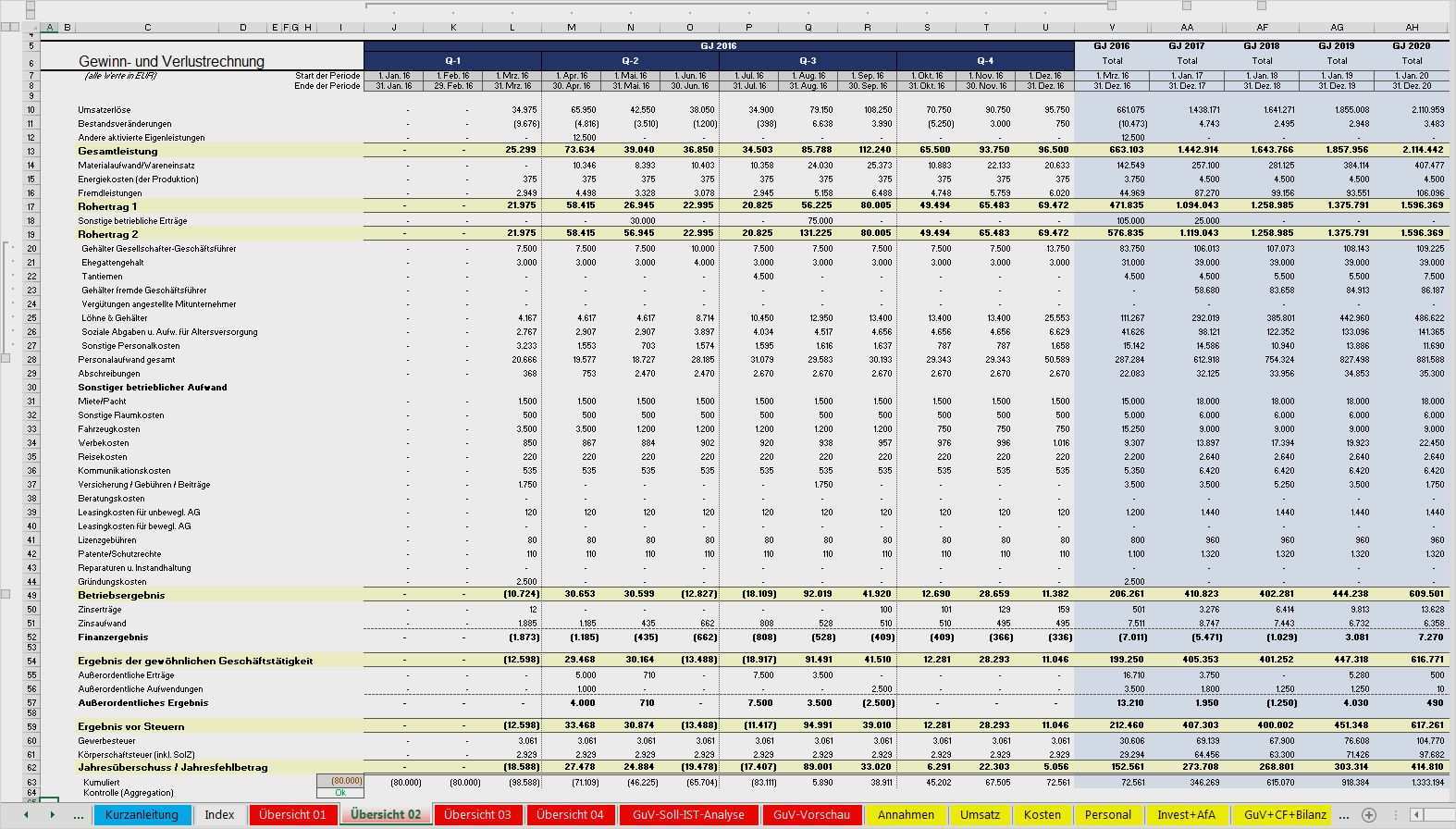Go to the Kosten sheet
The height and width of the screenshot is (829, 1456).
[x=1043, y=815]
